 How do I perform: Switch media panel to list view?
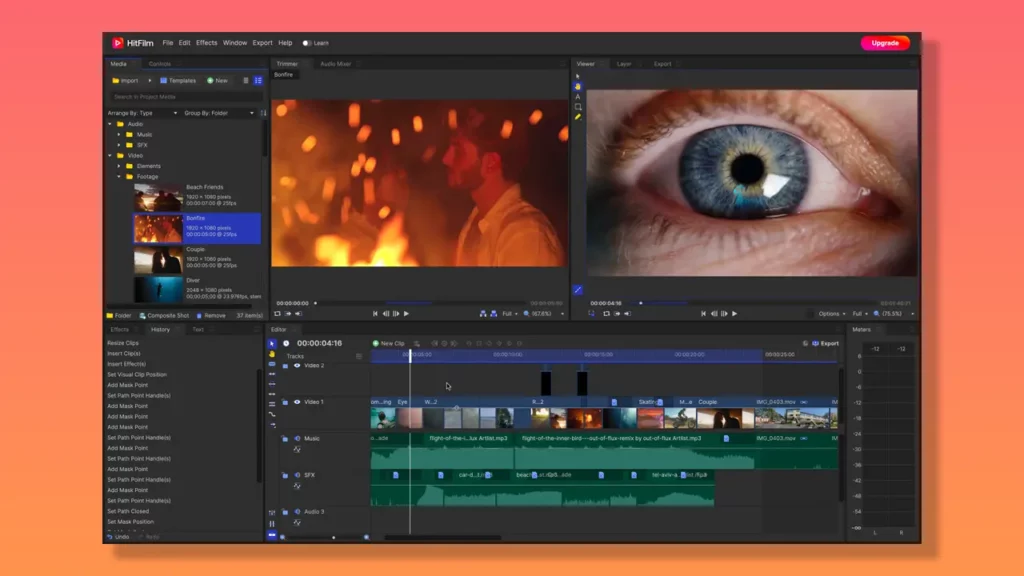246,80
